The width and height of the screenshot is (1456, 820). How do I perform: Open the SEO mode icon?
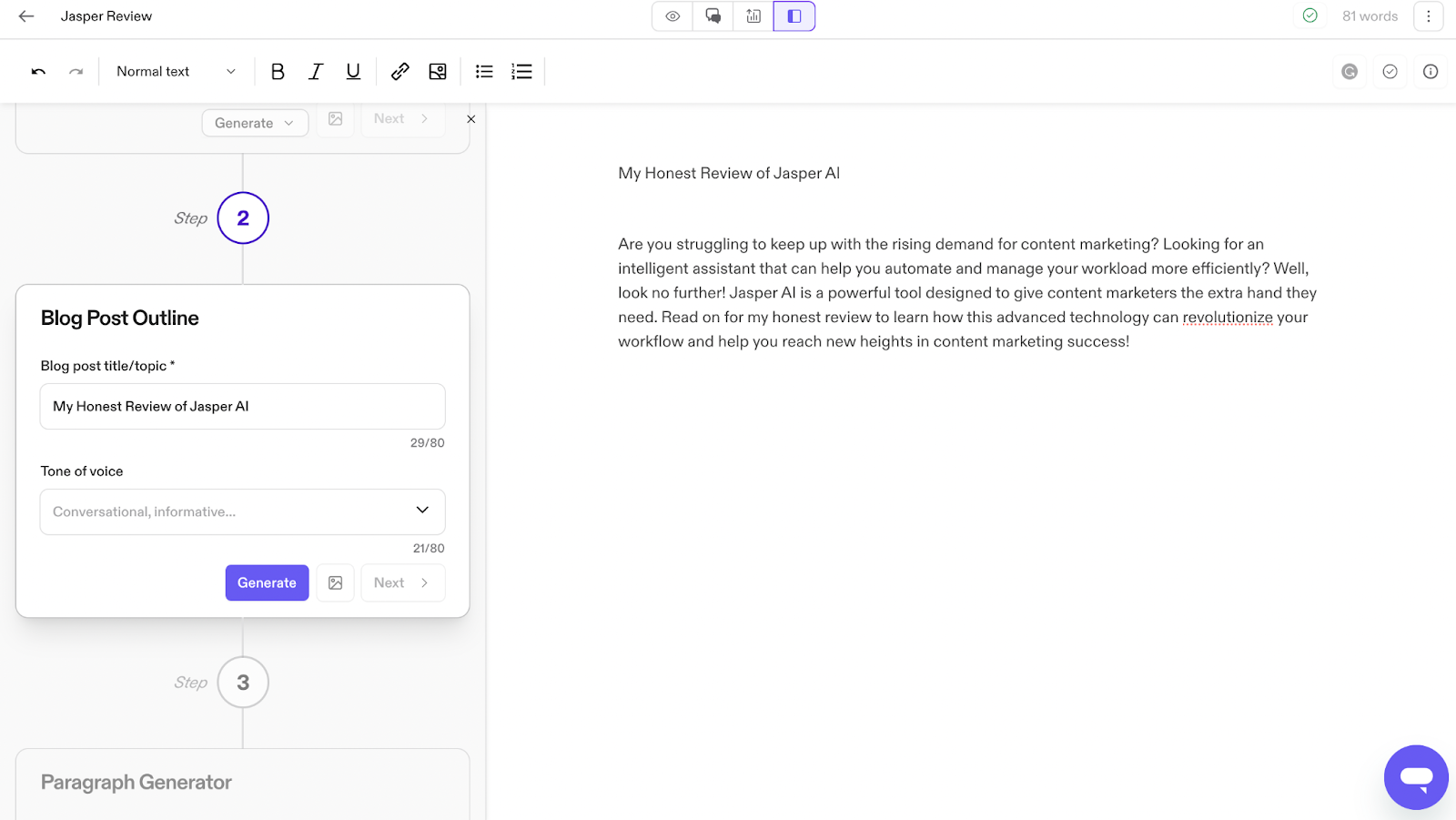coord(753,16)
